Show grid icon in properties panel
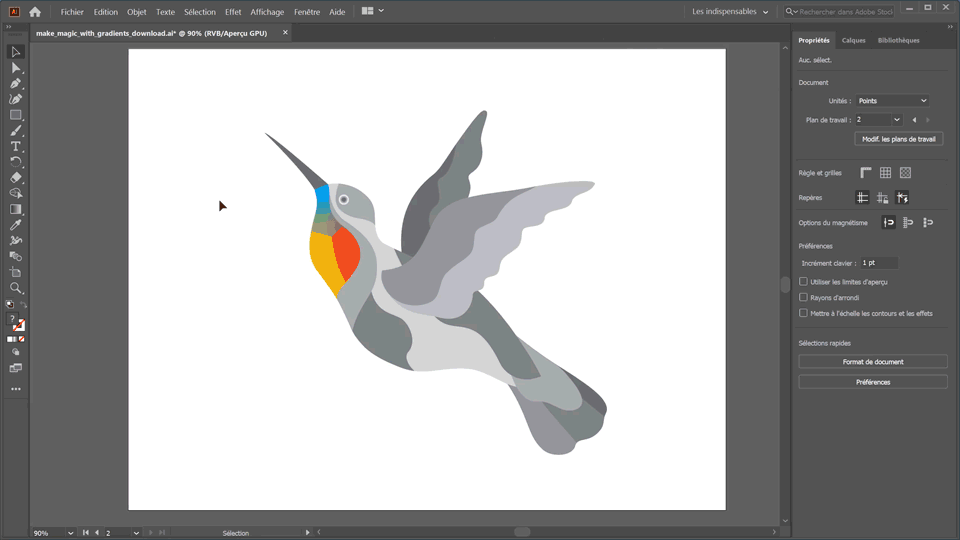960x540 pixels. (x=885, y=173)
